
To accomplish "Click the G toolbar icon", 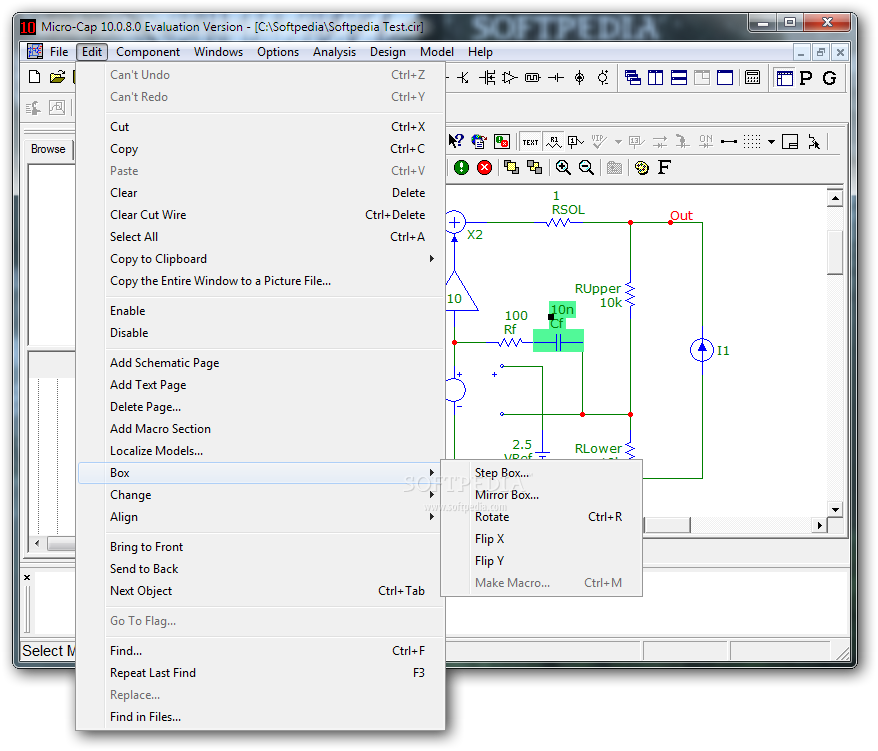I will [x=829, y=78].
